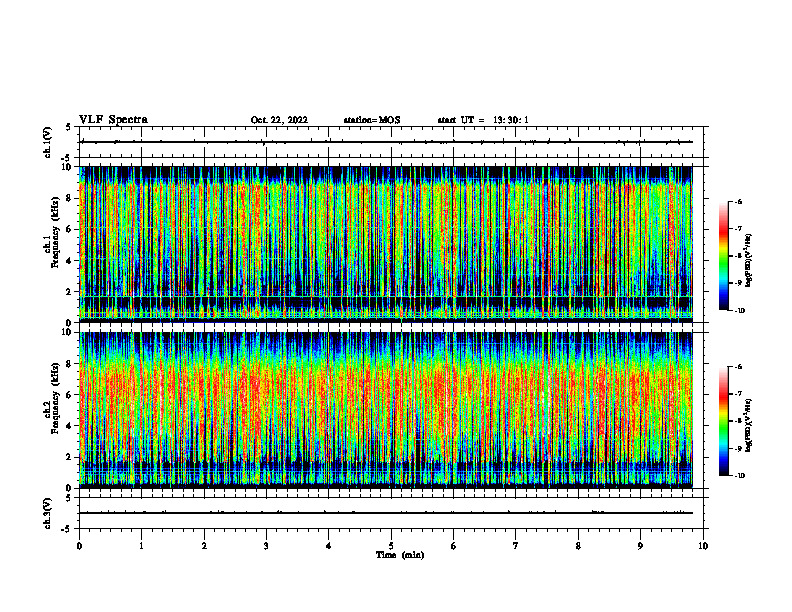The height and width of the screenshot is (612, 792).
Task: Click the ch.3 voltage waveform strip
Action: click(x=391, y=513)
